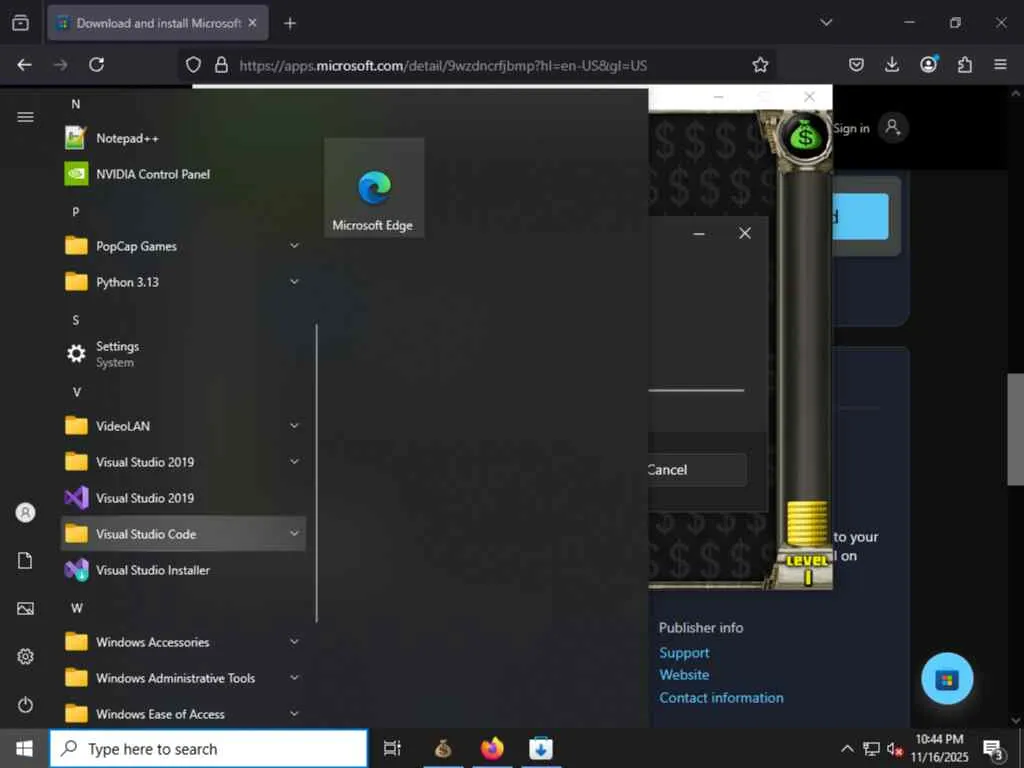Click the Firefox address bar URL
Viewport: 1024px width, 768px height.
pos(443,65)
